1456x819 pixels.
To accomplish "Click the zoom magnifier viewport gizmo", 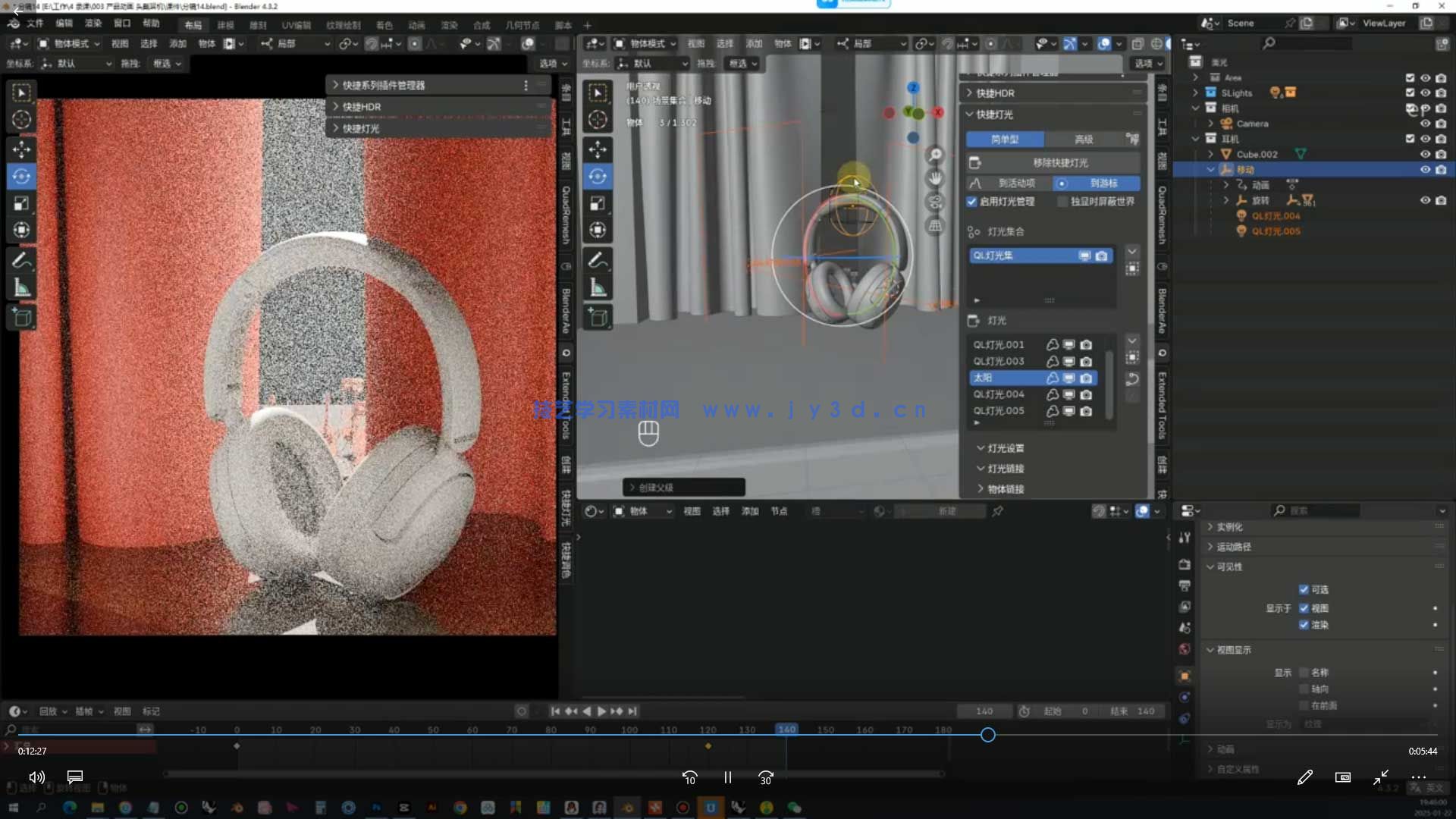I will pos(936,155).
